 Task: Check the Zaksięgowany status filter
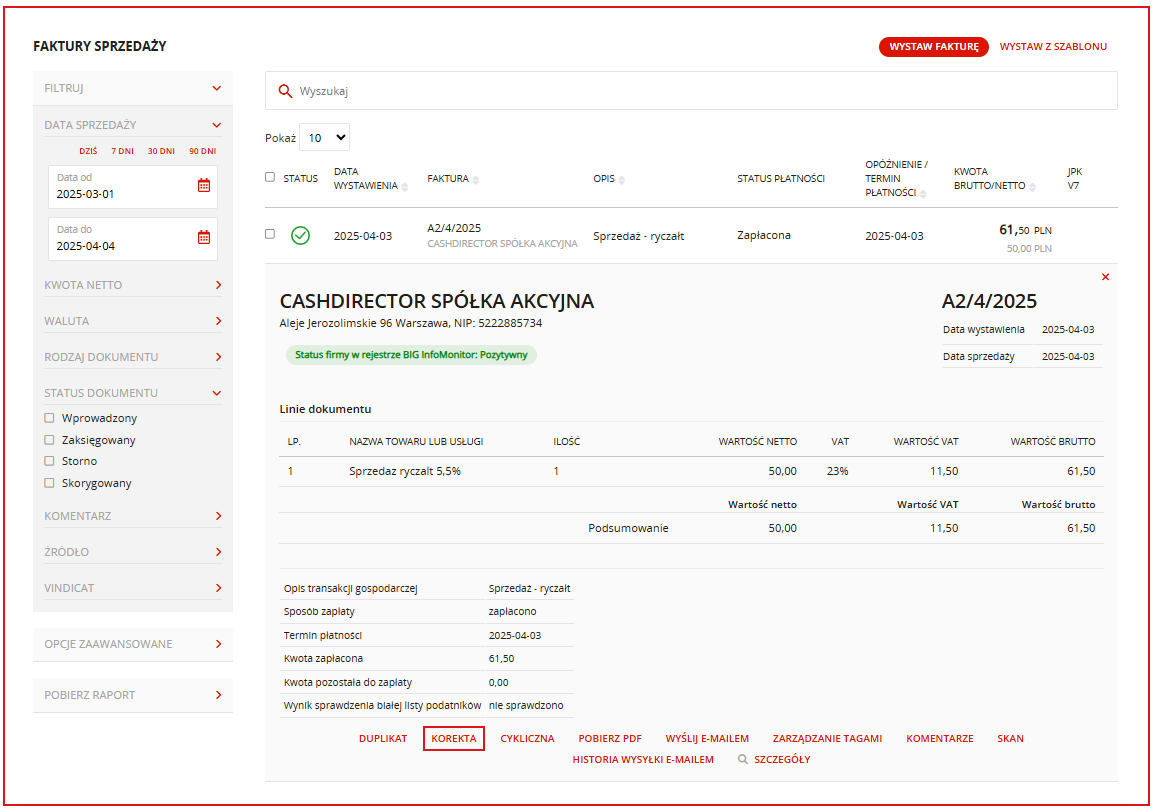tap(49, 439)
